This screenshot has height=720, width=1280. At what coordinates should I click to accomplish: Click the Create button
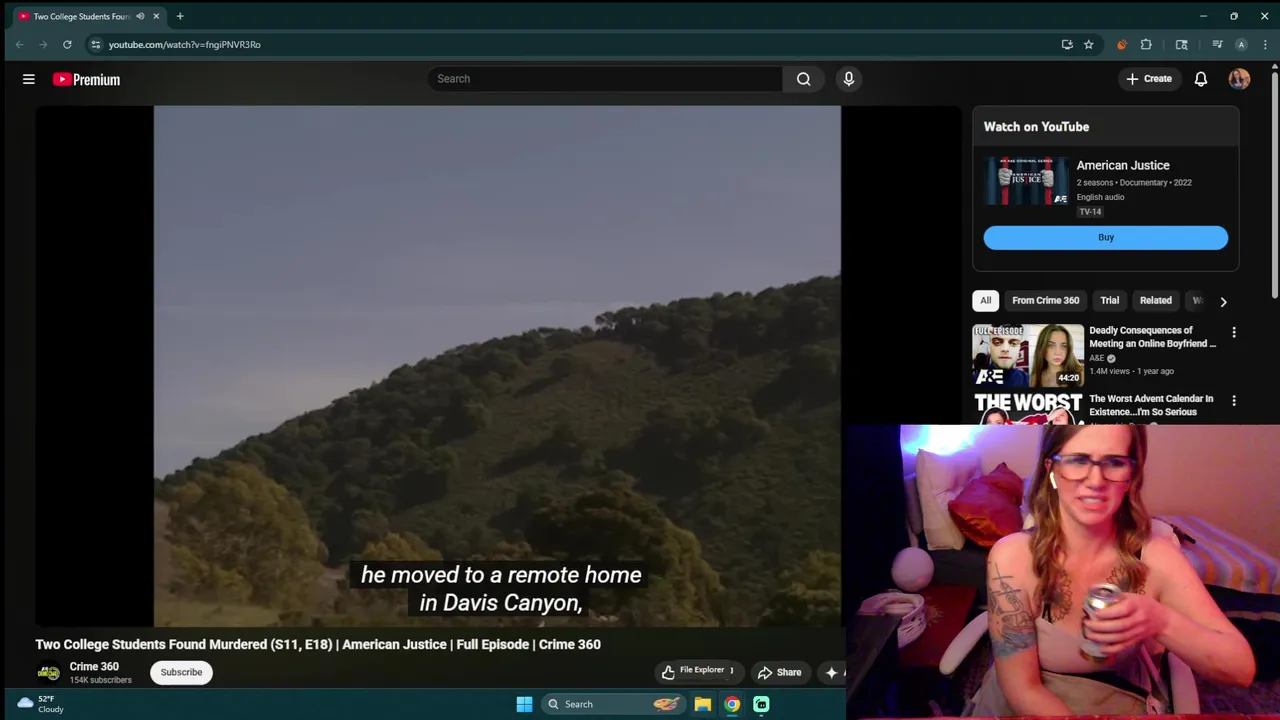pos(1148,79)
